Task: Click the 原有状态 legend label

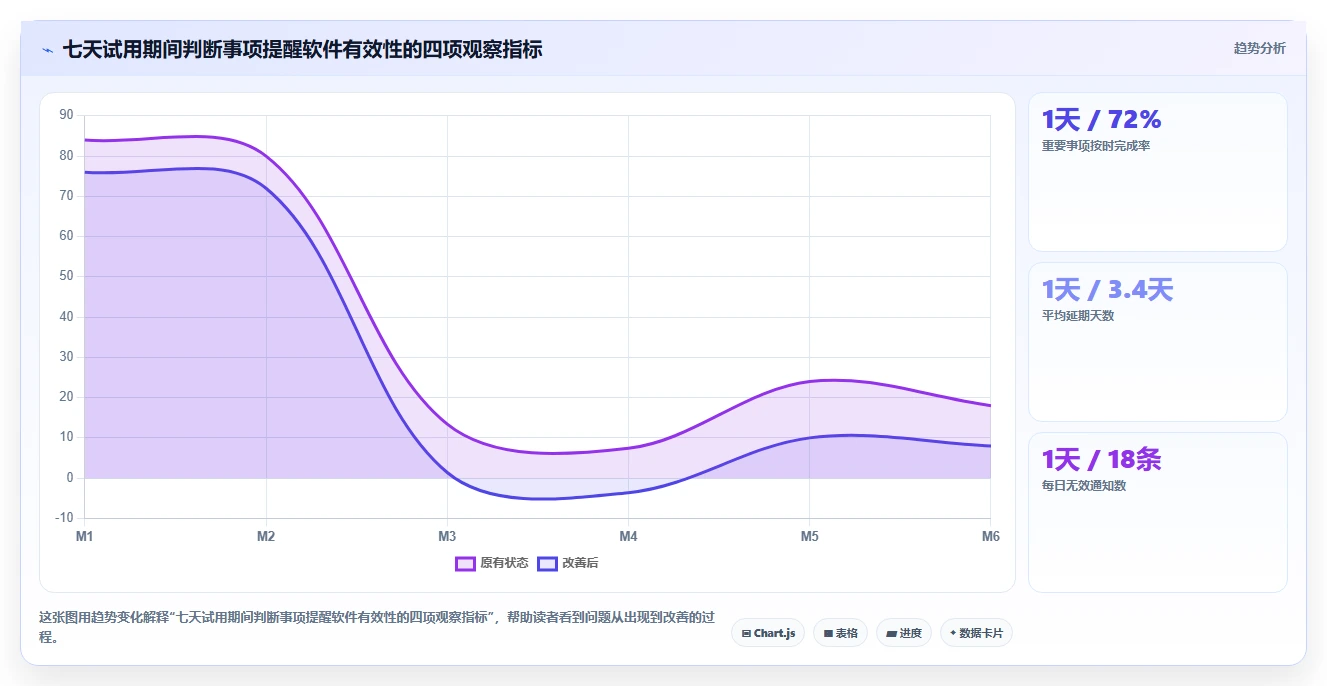Action: tap(504, 563)
